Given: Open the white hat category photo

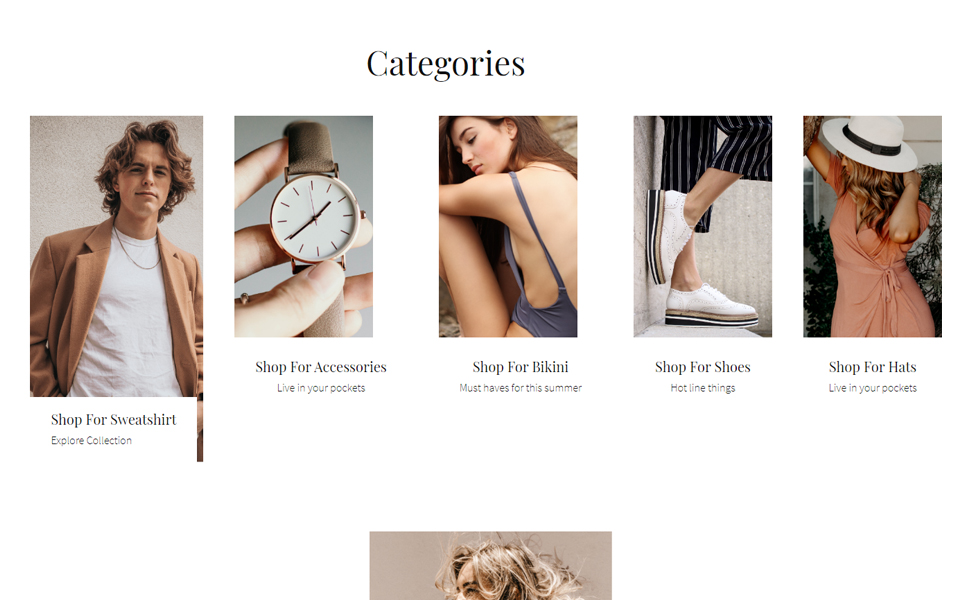Looking at the screenshot, I should point(872,226).
